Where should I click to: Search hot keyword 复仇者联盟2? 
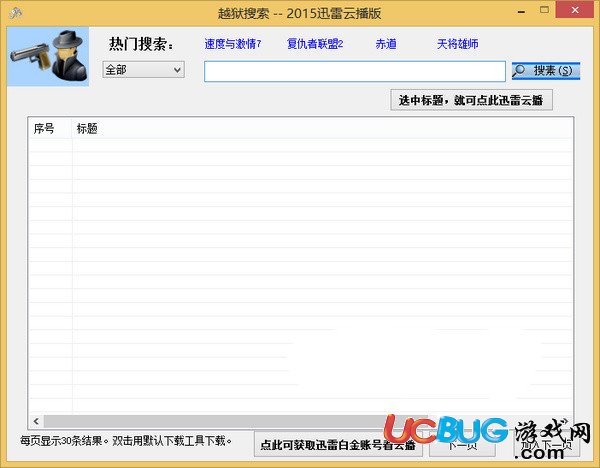[x=315, y=44]
